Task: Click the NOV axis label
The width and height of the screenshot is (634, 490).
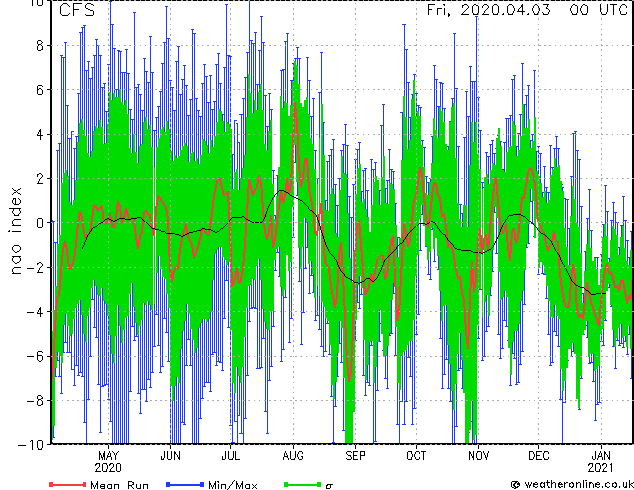Action: 478,456
